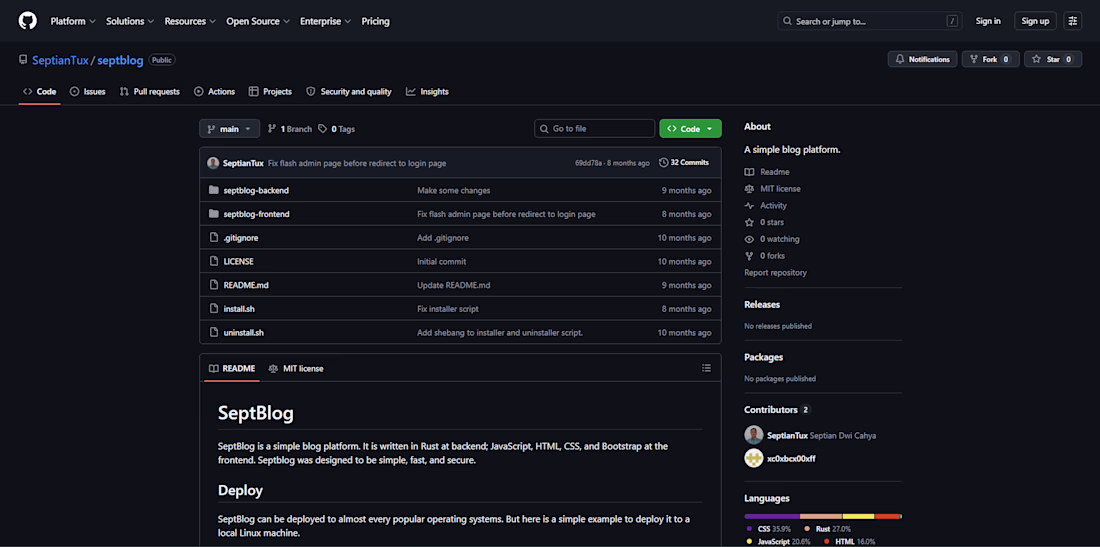Screen dimensions: 1100x547
Task: Select the MIT license tab in file viewer
Action: coord(295,368)
